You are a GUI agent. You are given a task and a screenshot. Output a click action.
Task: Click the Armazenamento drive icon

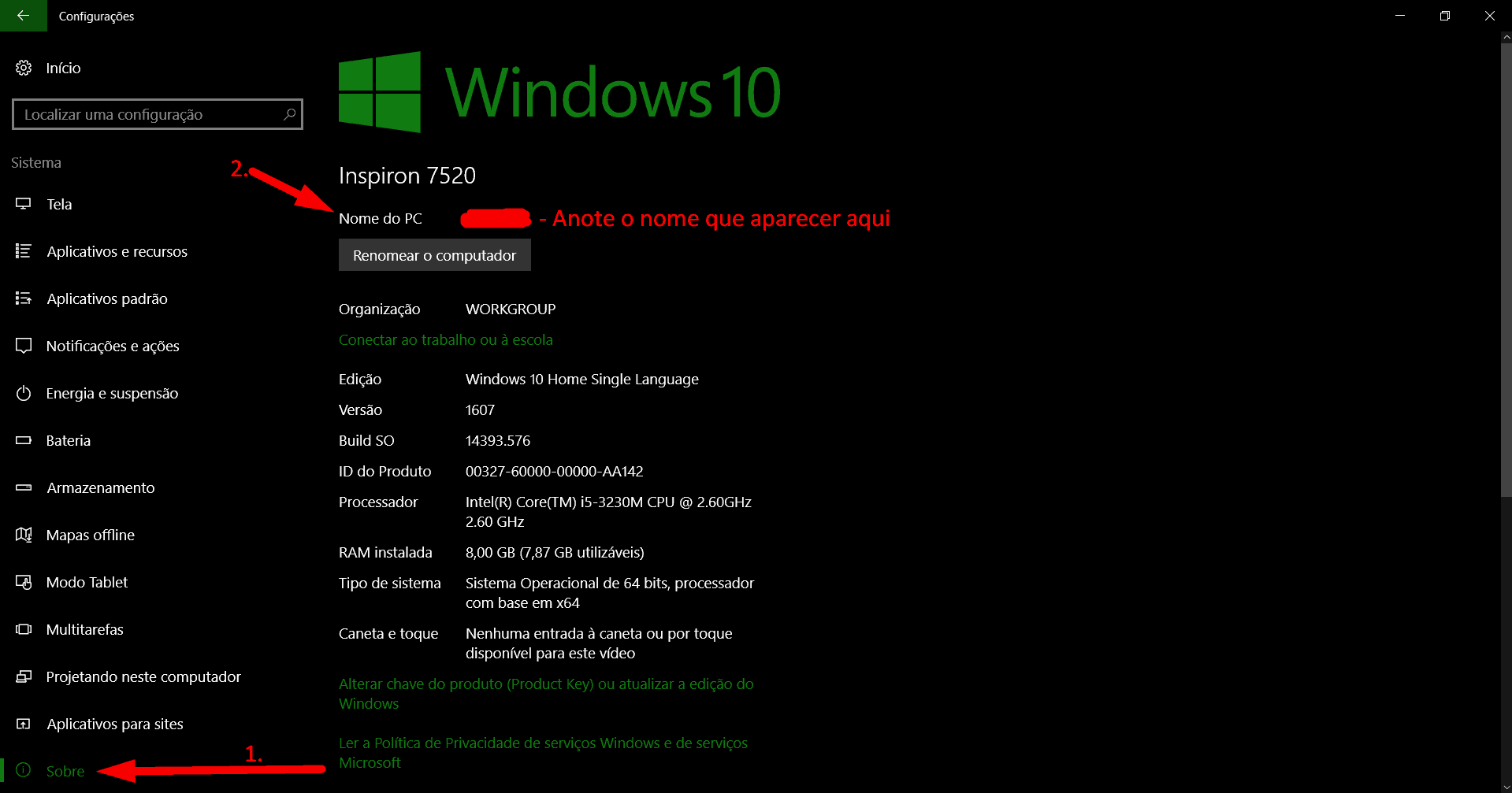[24, 487]
